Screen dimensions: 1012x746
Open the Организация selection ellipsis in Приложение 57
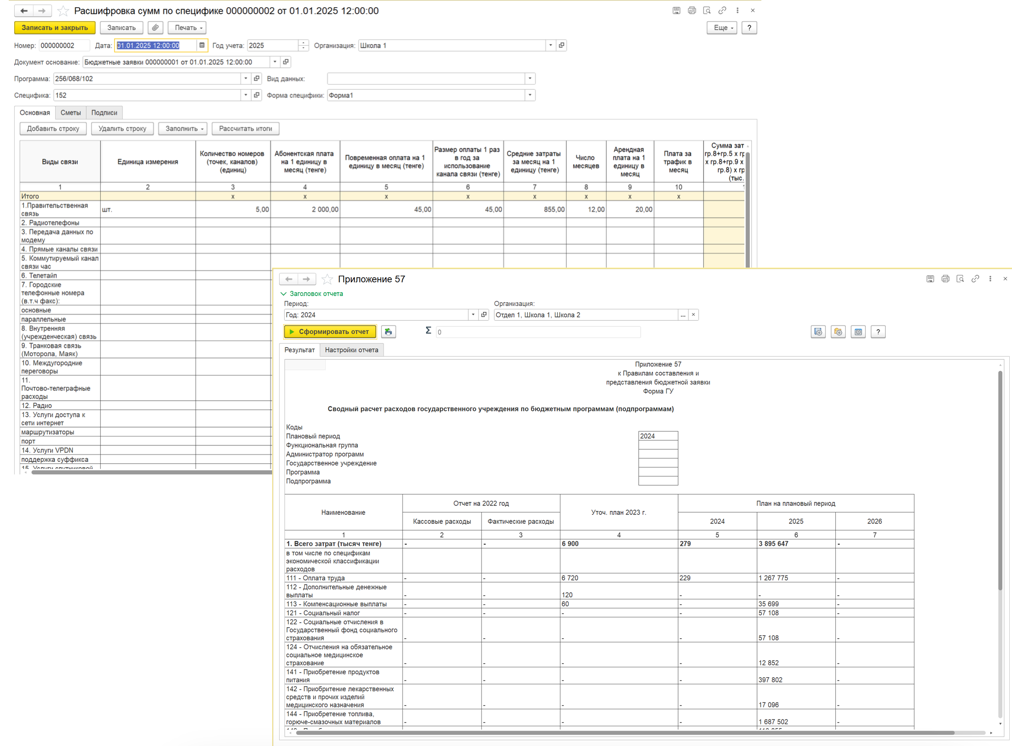point(683,315)
